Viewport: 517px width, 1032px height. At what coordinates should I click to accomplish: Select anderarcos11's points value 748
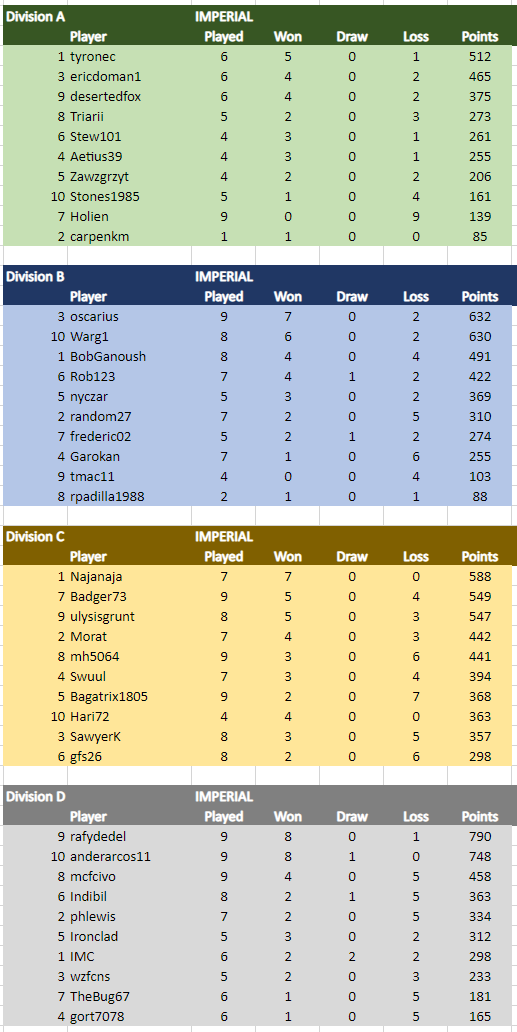[480, 856]
